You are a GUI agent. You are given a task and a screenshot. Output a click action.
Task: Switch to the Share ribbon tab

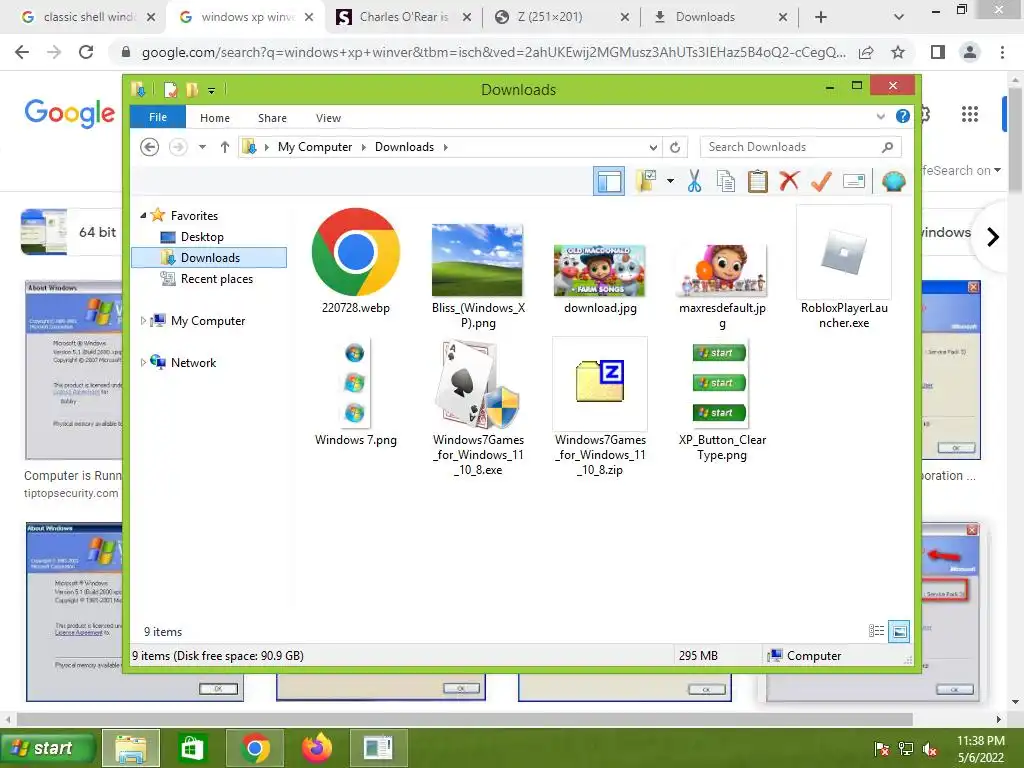coord(272,118)
